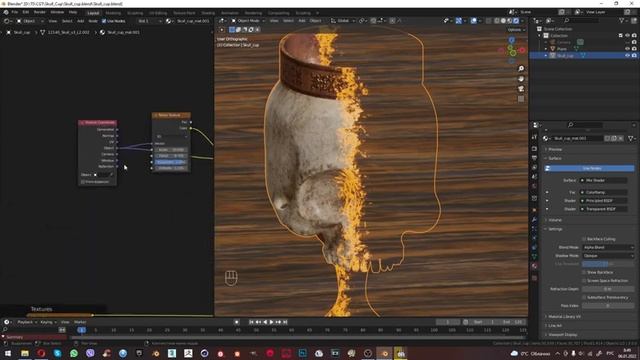Switch to the Layout workspace tab

point(93,13)
